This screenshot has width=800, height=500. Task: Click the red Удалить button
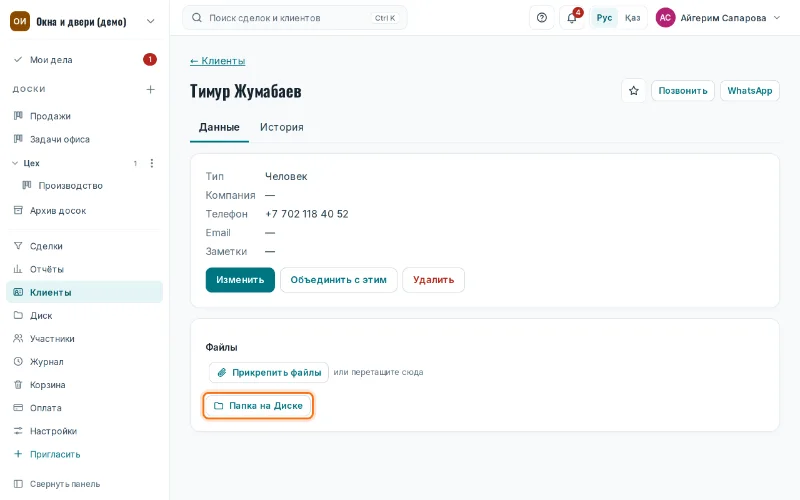(433, 280)
